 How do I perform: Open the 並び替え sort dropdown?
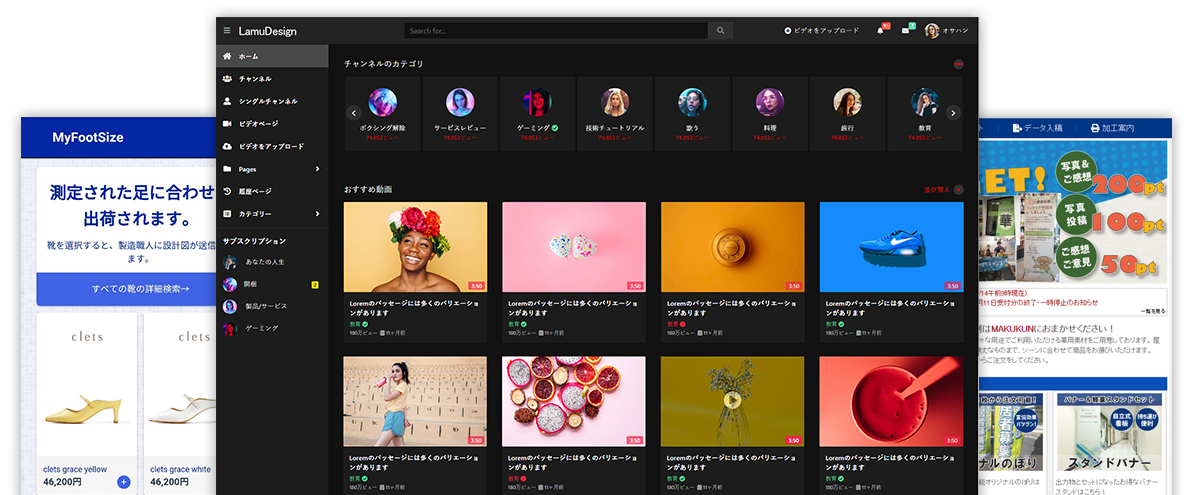pos(943,189)
